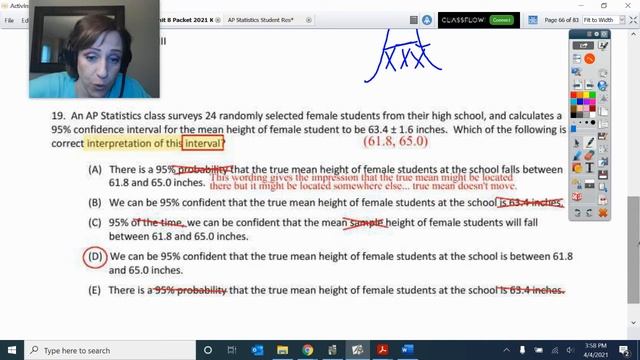Open the Page Zoom magnifier tool

tap(576, 71)
